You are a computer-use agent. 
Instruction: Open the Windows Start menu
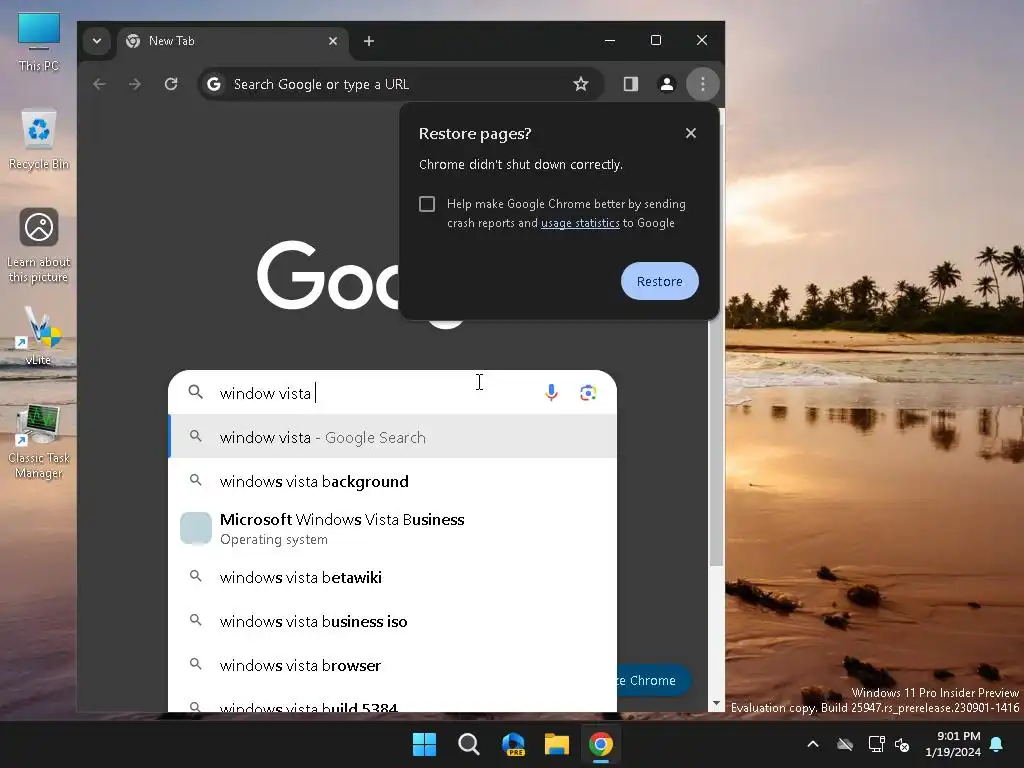click(424, 744)
